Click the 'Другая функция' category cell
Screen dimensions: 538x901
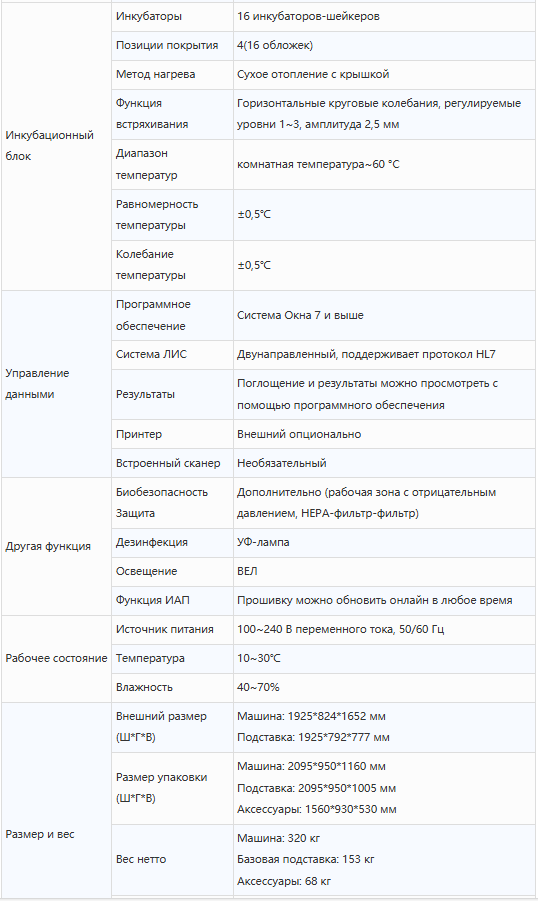pyautogui.click(x=56, y=546)
